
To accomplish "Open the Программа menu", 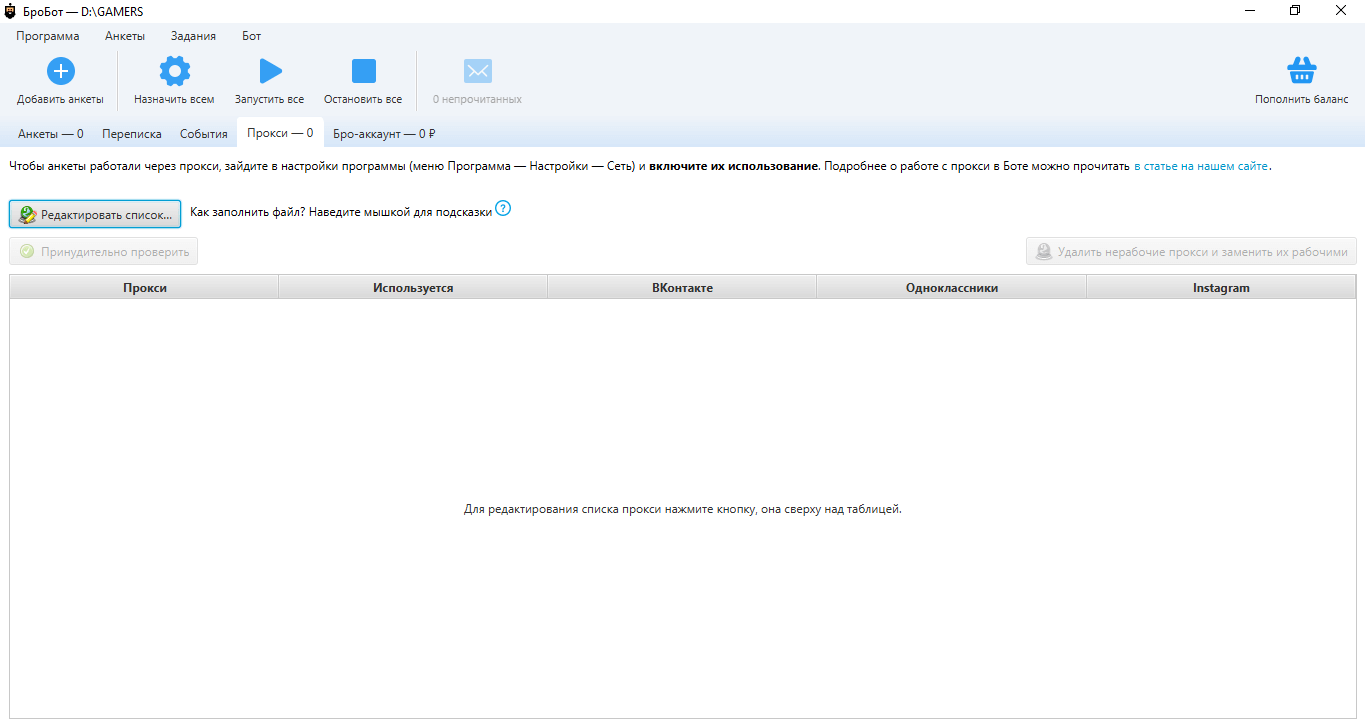I will 48,36.
